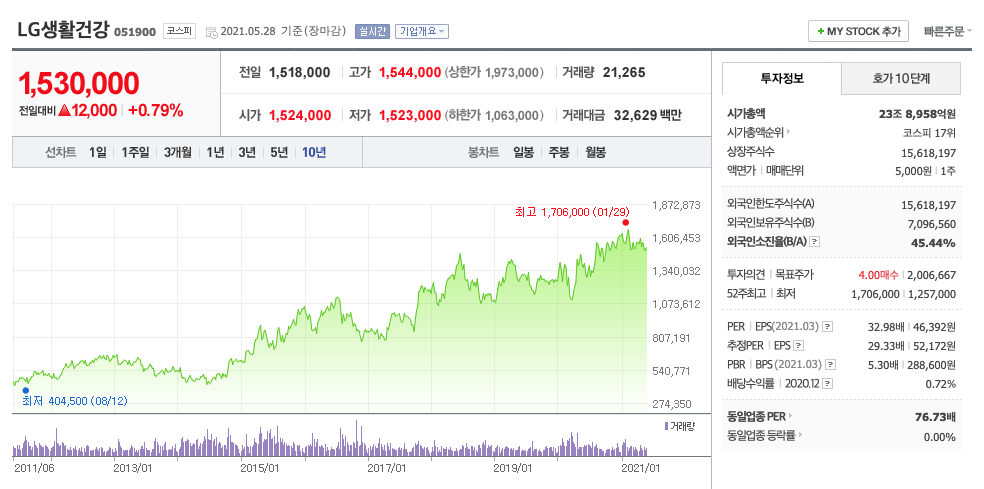Click the 외국인보유주식수 value 7,096,560
Image resolution: width=984 pixels, height=489 pixels.
[929, 222]
